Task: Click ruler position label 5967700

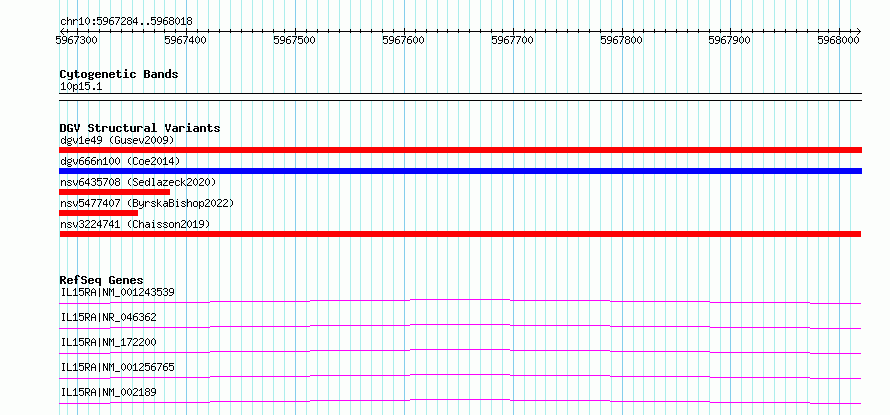Action: (x=512, y=40)
